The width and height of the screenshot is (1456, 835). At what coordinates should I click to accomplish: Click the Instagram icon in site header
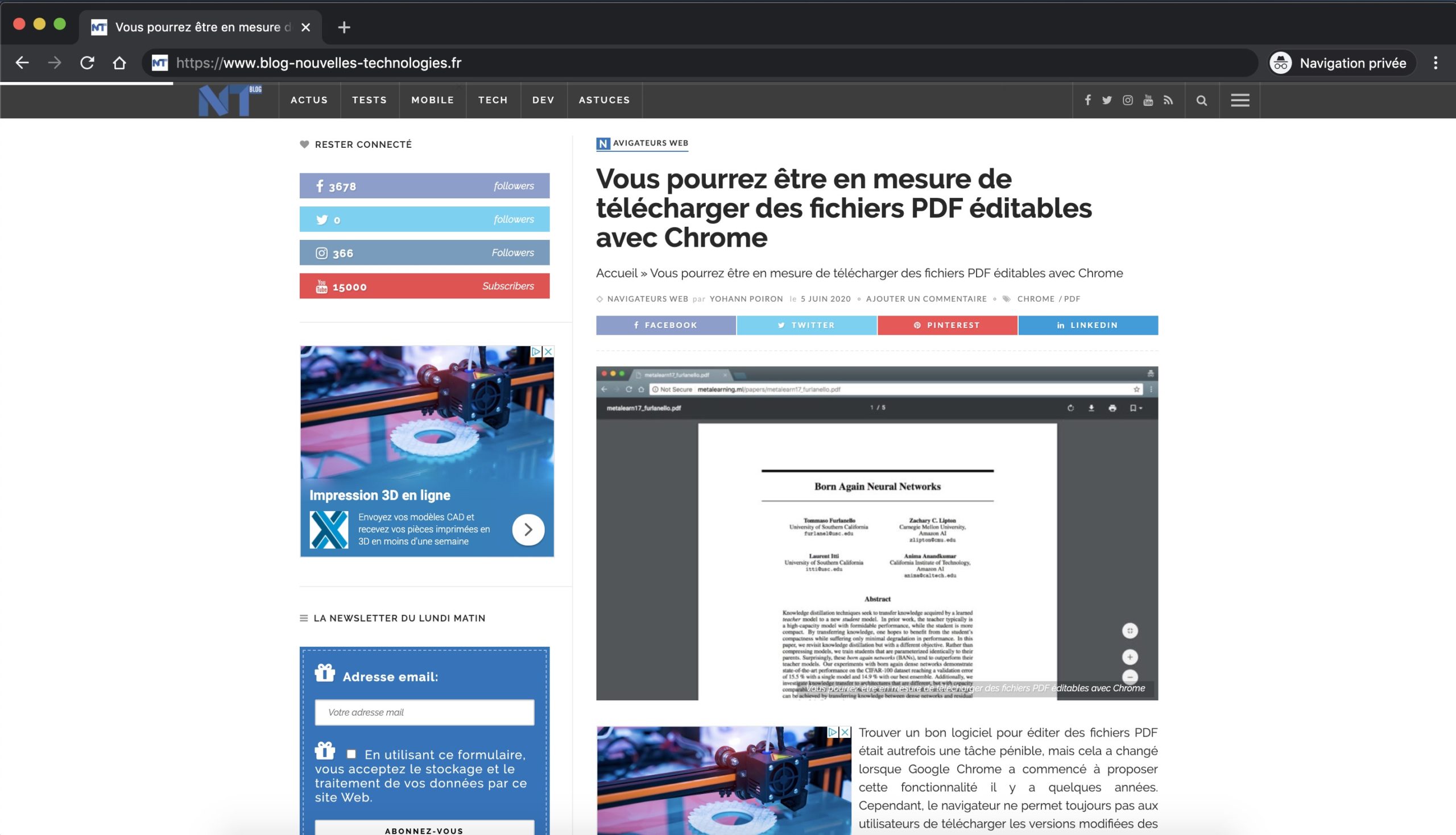1127,101
